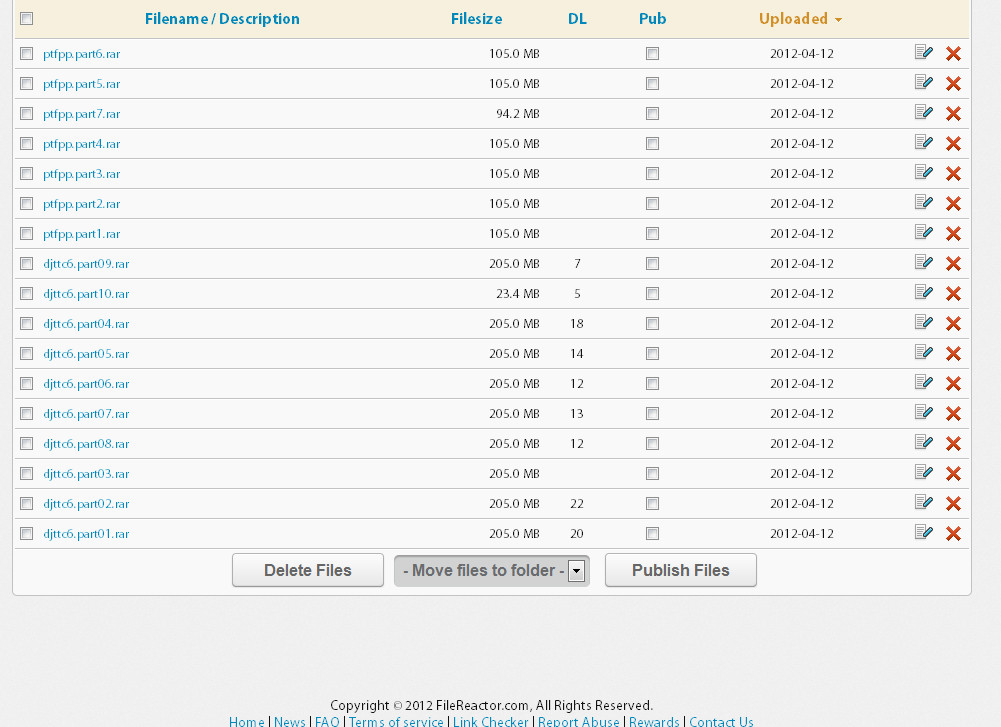Edit the ptfpp.part2.rar file entry
Viewport: 1001px width, 727px height.
(924, 202)
